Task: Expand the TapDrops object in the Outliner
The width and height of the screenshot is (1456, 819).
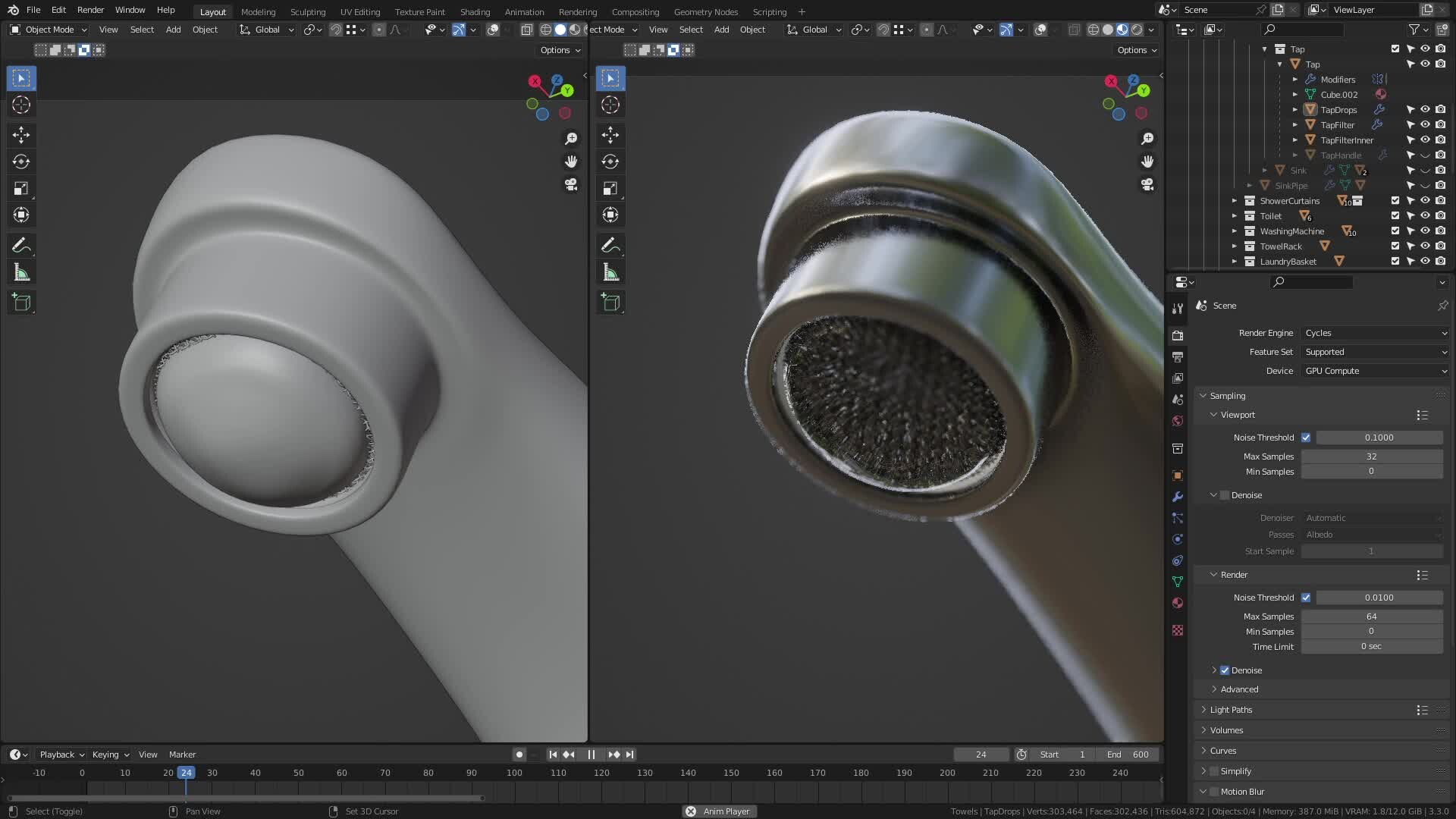Action: 1294,109
